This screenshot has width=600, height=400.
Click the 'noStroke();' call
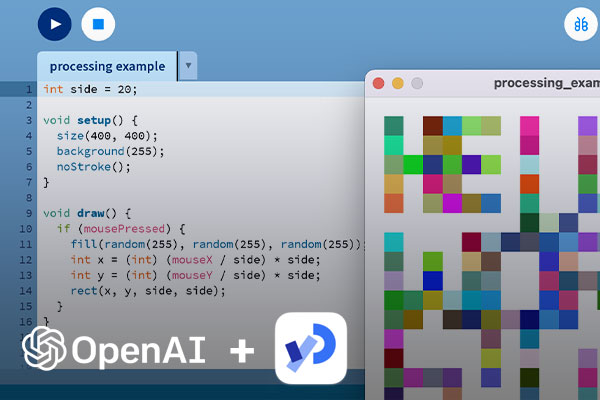(x=94, y=167)
